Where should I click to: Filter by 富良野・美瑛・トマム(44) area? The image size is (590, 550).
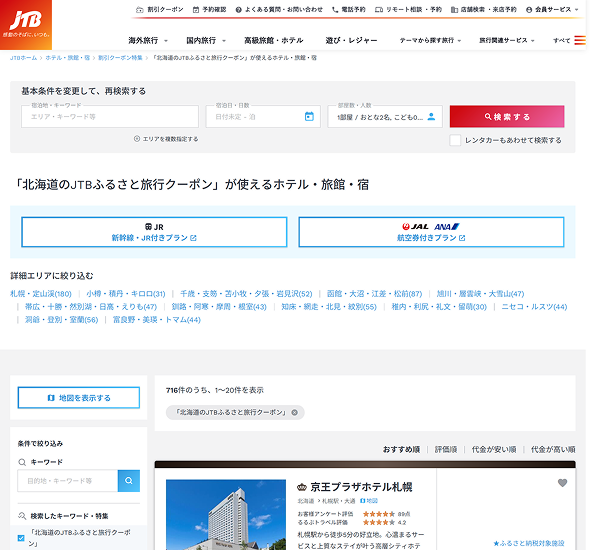pyautogui.click(x=157, y=320)
